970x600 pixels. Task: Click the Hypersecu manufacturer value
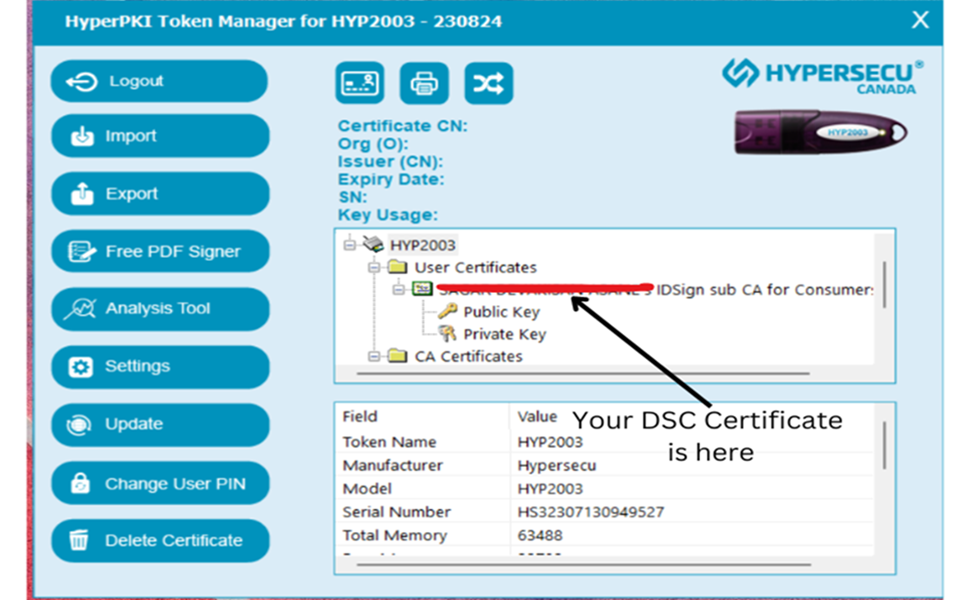[x=557, y=465]
